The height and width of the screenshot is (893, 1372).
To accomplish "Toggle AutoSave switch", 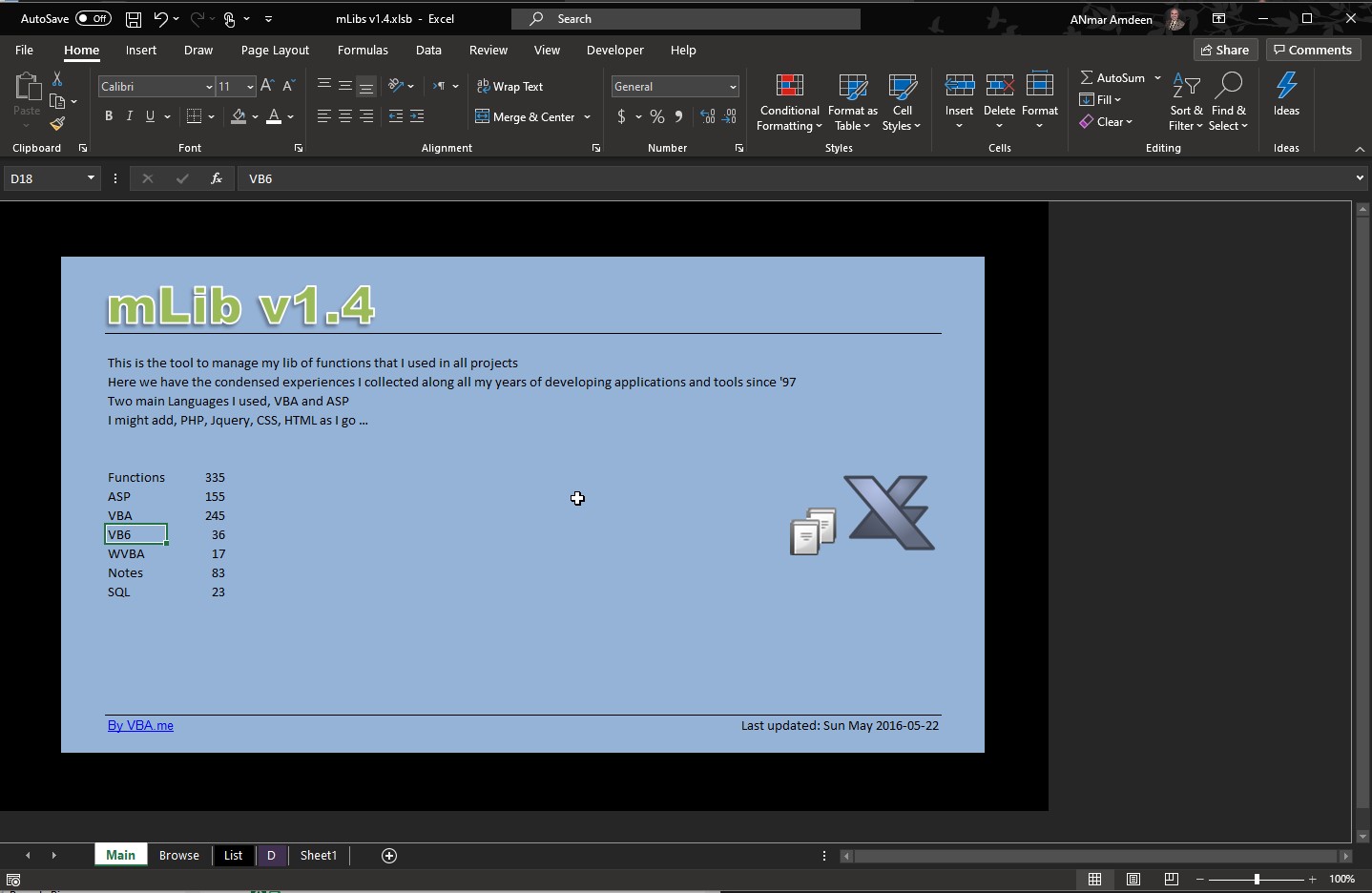I will point(93,19).
